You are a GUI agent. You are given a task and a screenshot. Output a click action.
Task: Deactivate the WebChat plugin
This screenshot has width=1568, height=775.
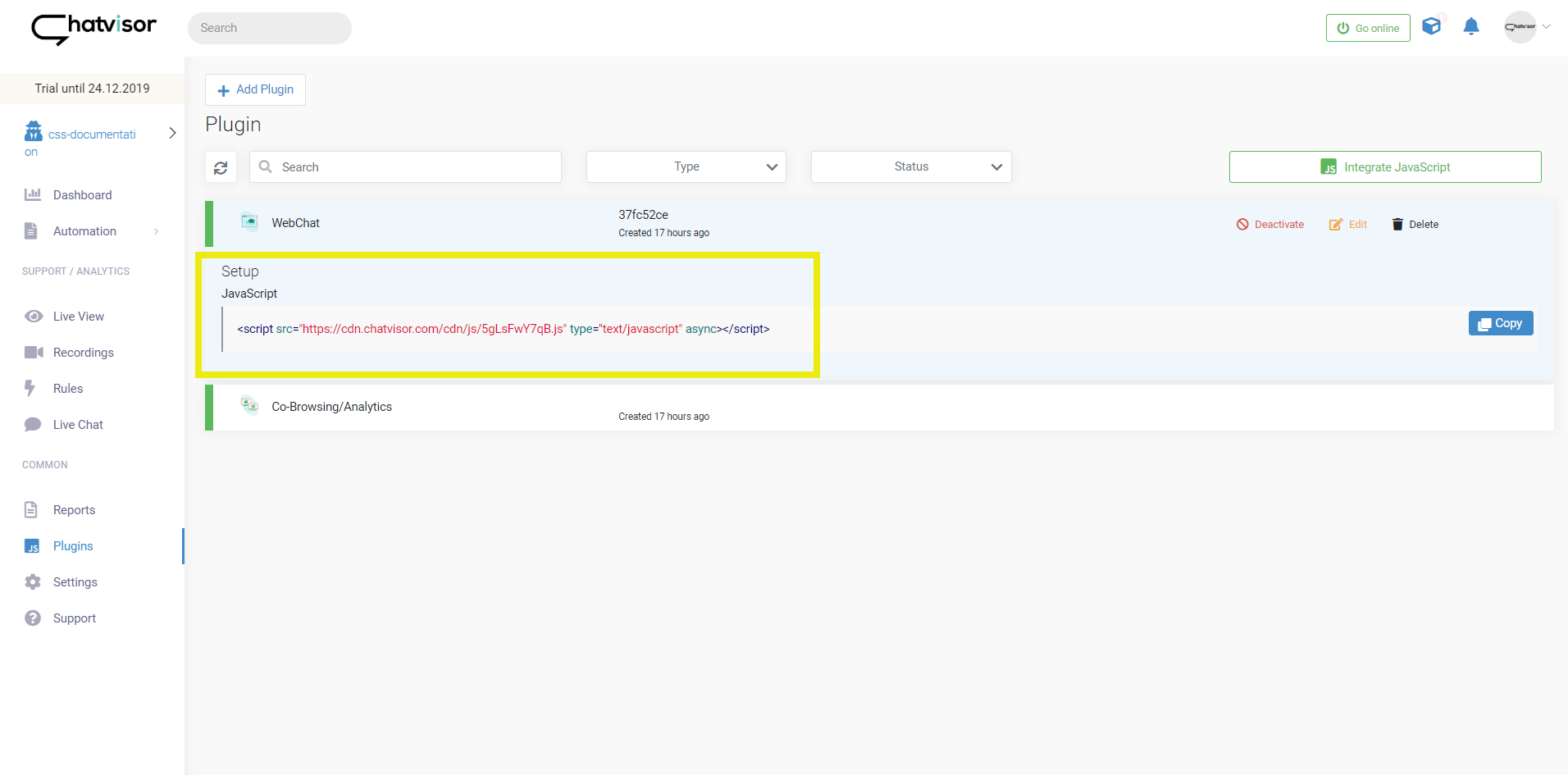pos(1270,225)
